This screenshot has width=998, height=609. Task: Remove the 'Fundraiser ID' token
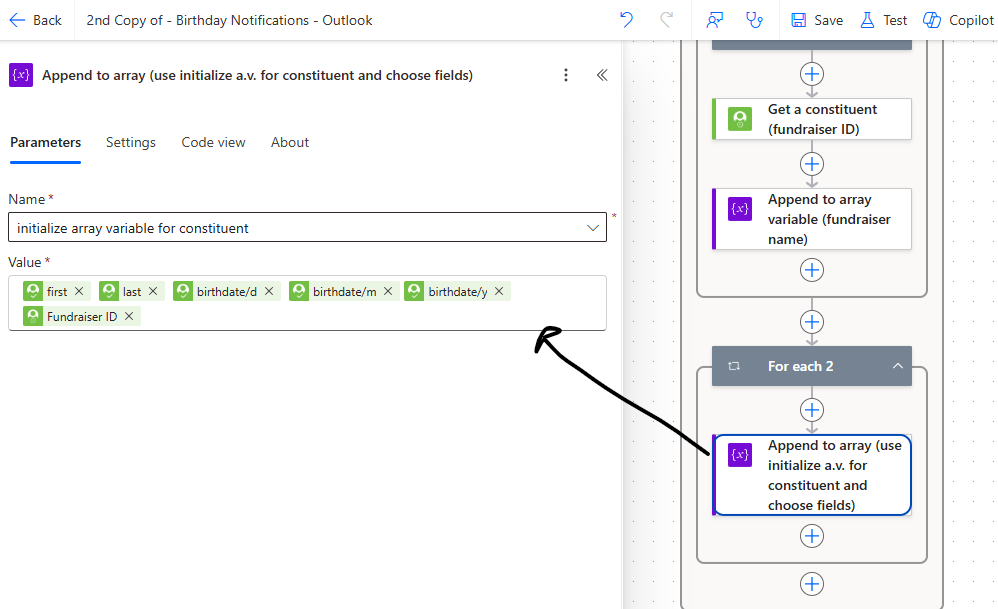click(x=129, y=316)
